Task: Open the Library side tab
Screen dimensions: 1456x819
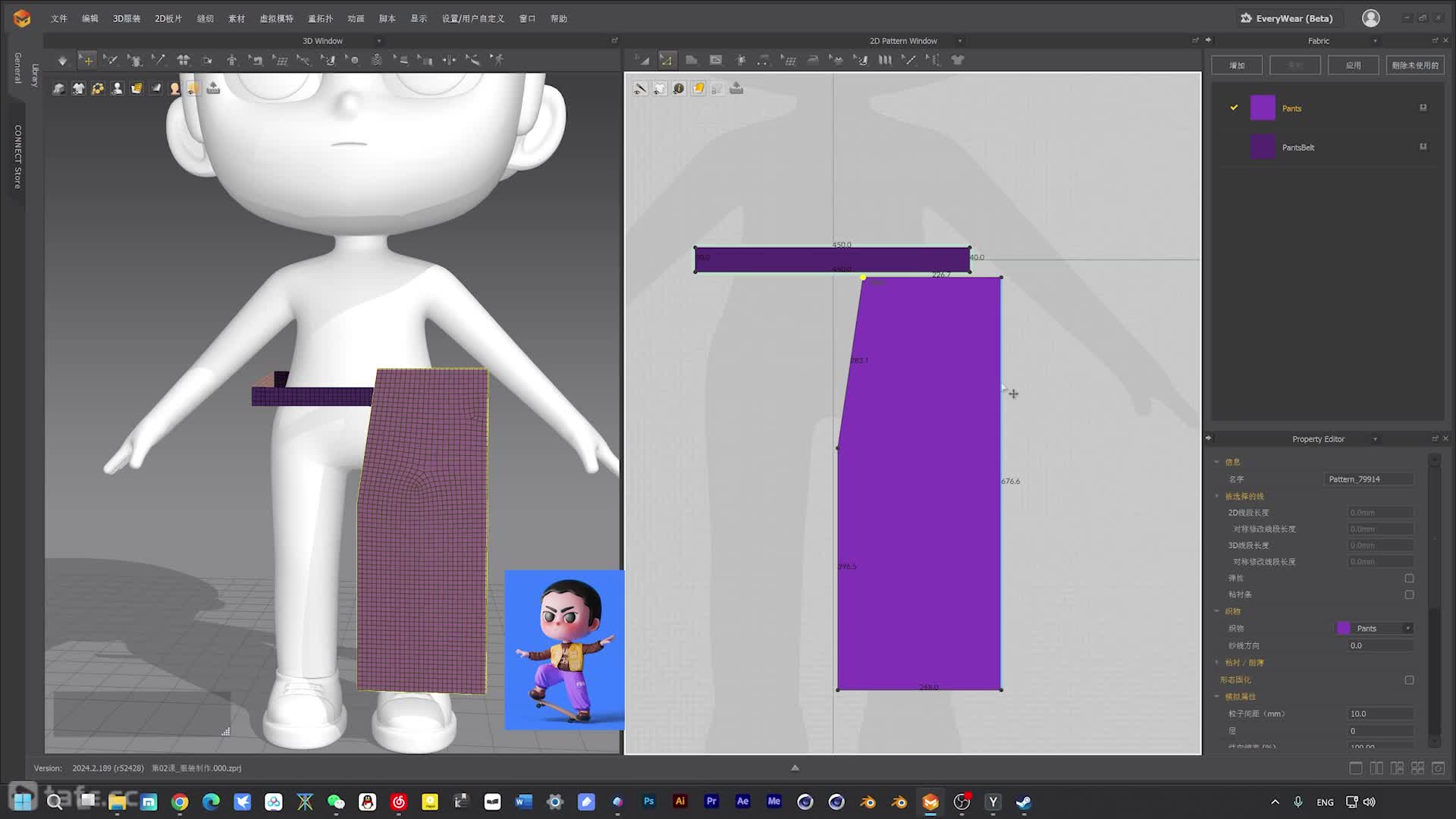Action: [34, 75]
